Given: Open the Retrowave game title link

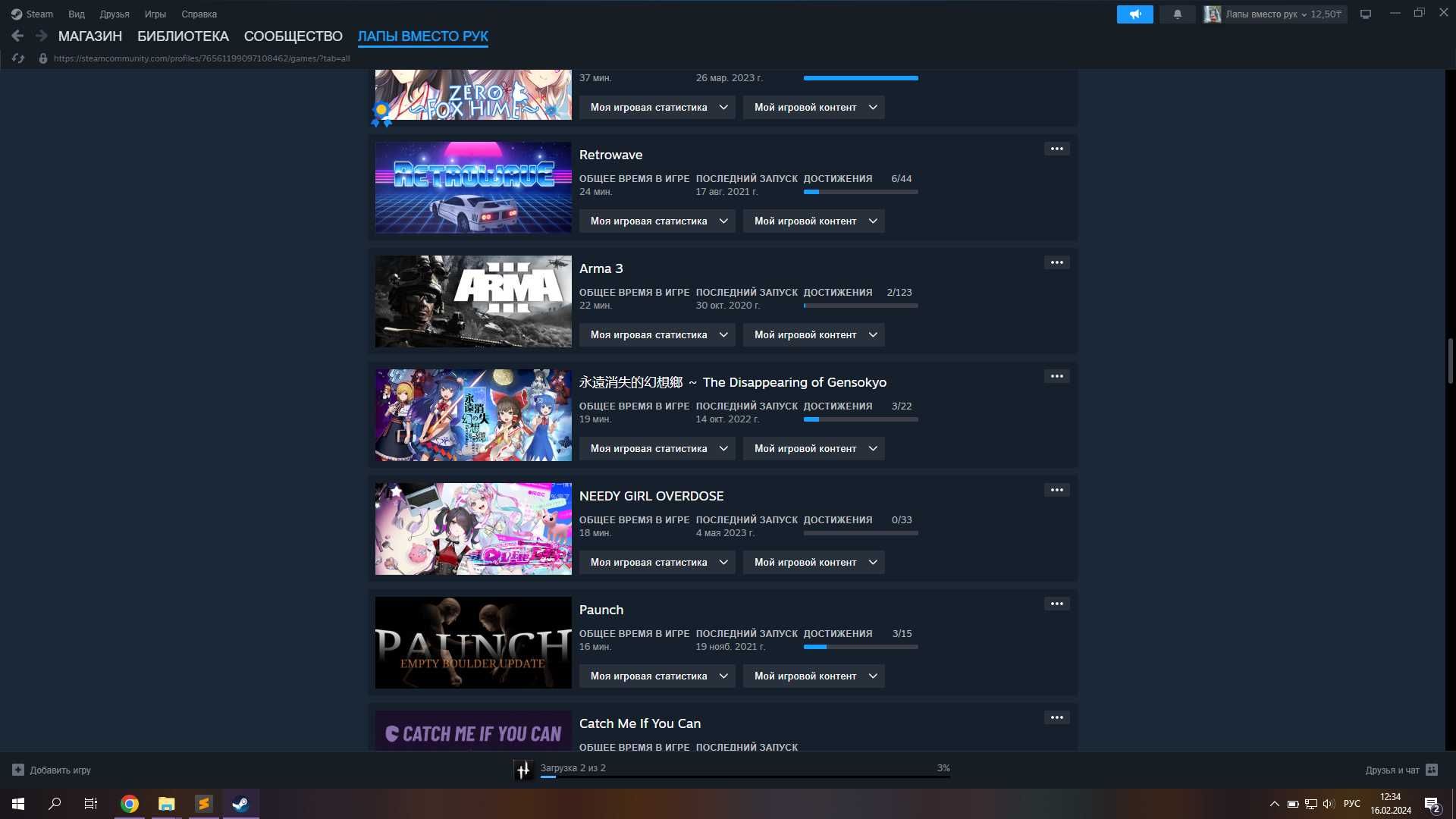Looking at the screenshot, I should coord(610,155).
